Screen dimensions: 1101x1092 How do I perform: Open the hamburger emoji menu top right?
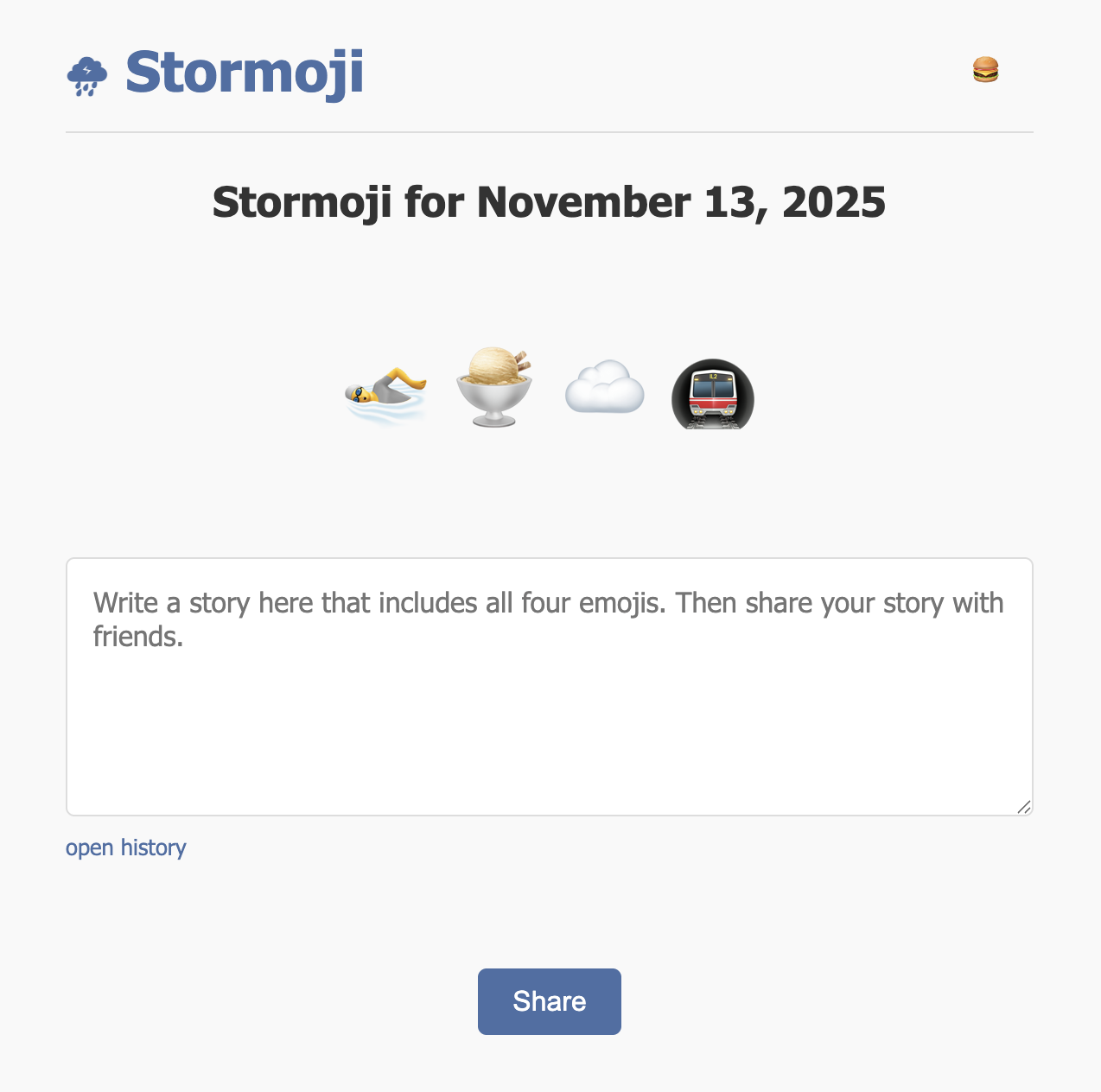pyautogui.click(x=986, y=69)
